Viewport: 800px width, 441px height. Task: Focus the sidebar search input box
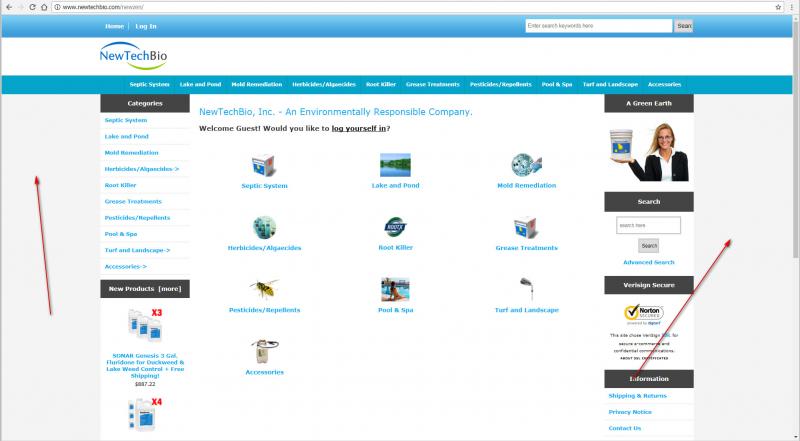tap(648, 225)
